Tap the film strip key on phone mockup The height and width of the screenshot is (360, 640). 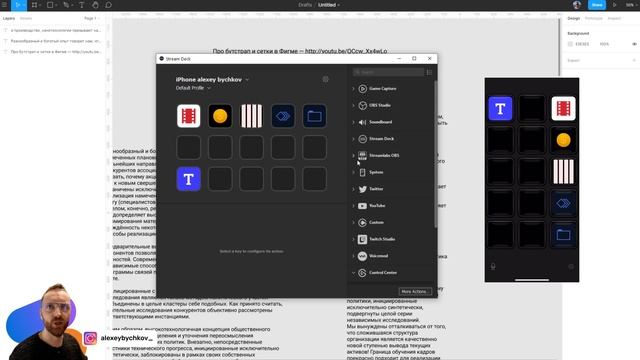[563, 109]
